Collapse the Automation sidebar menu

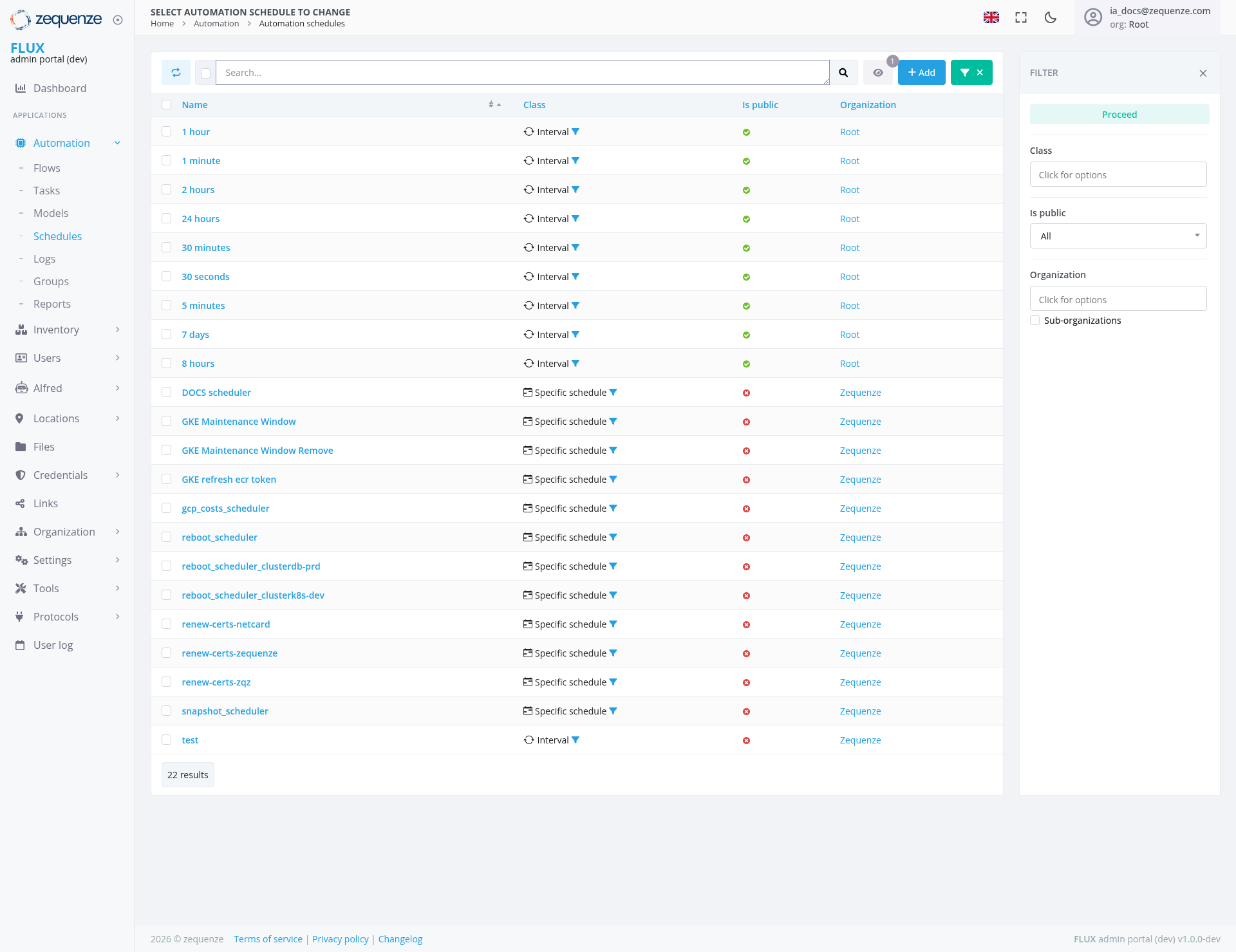(x=68, y=143)
